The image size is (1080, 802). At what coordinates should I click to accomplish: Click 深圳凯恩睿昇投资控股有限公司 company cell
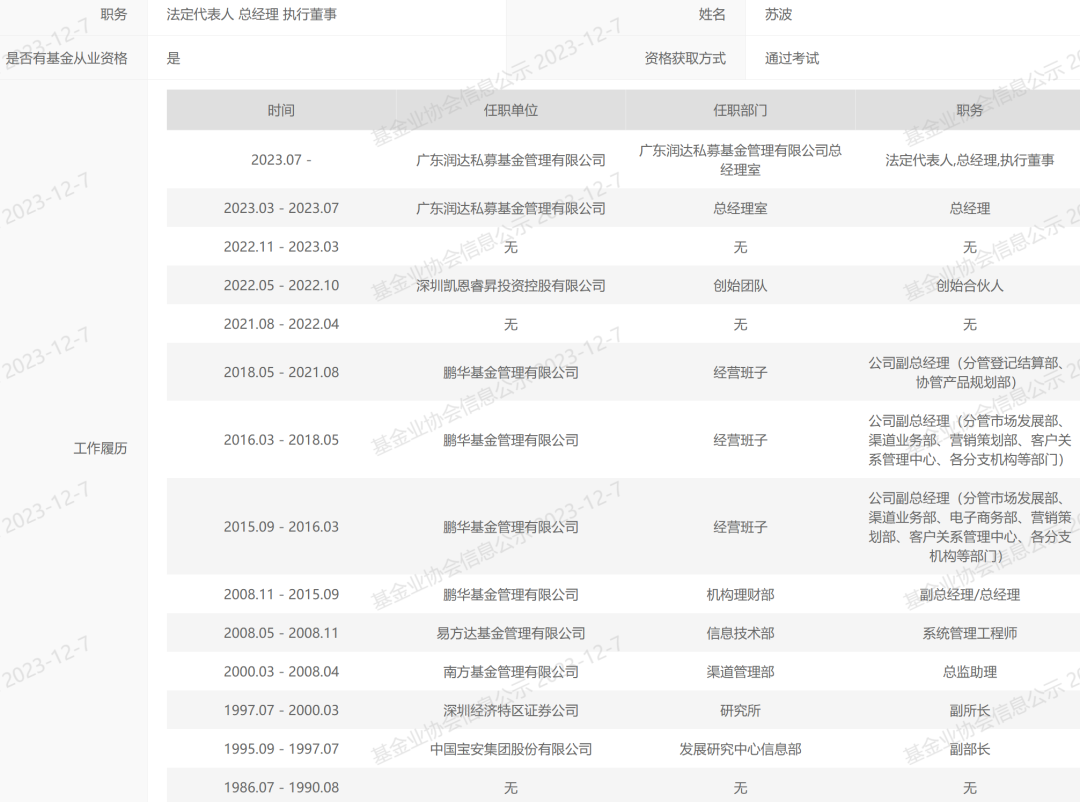510,285
